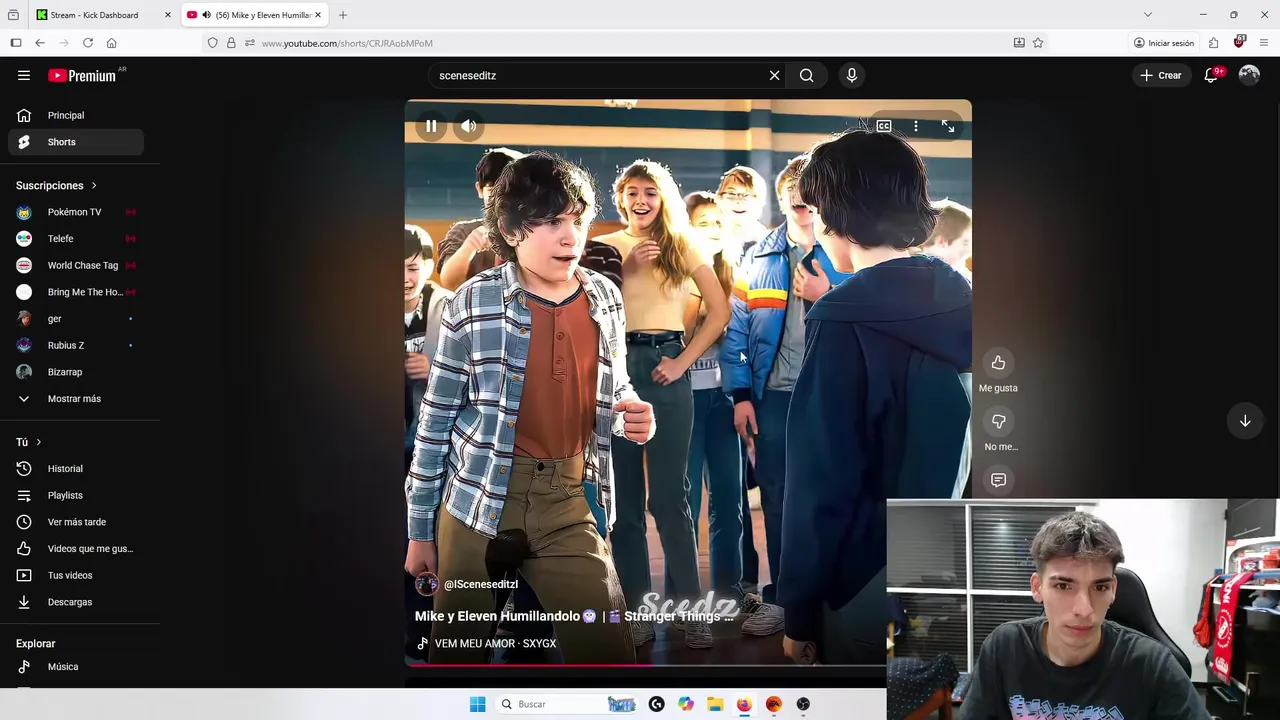Open the World Chase Tag channel

pos(76,265)
